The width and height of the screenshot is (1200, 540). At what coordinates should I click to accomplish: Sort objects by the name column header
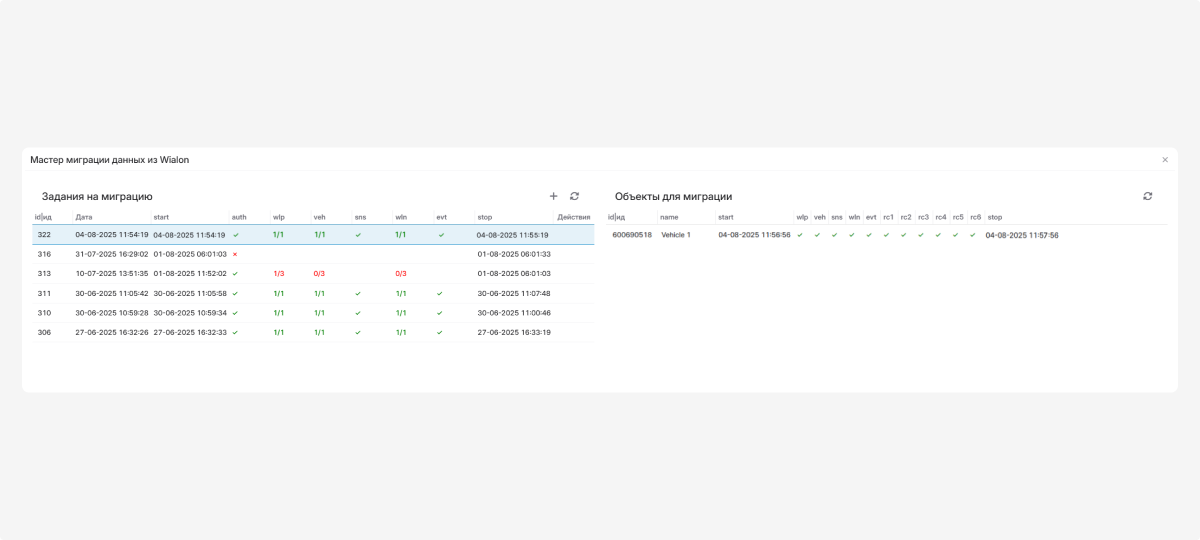[x=669, y=217]
